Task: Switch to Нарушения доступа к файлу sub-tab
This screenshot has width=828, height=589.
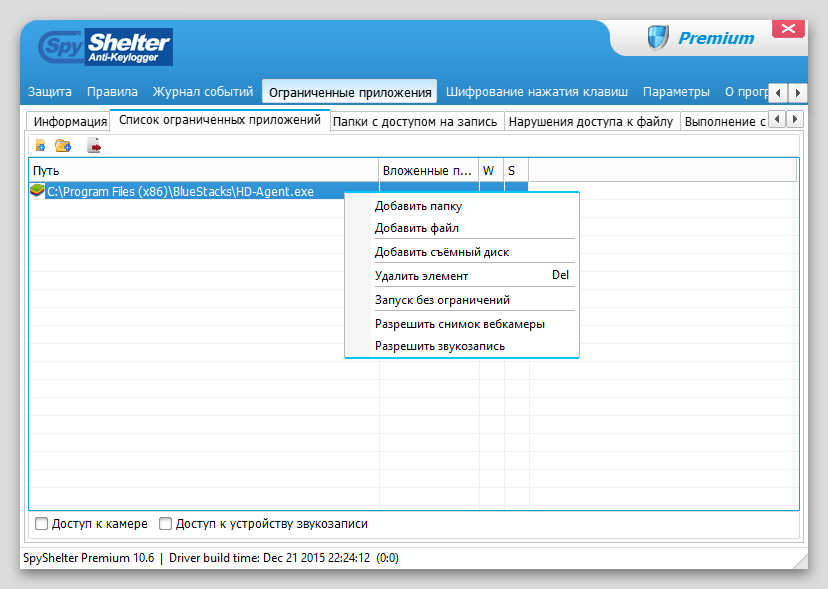Action: pos(591,121)
